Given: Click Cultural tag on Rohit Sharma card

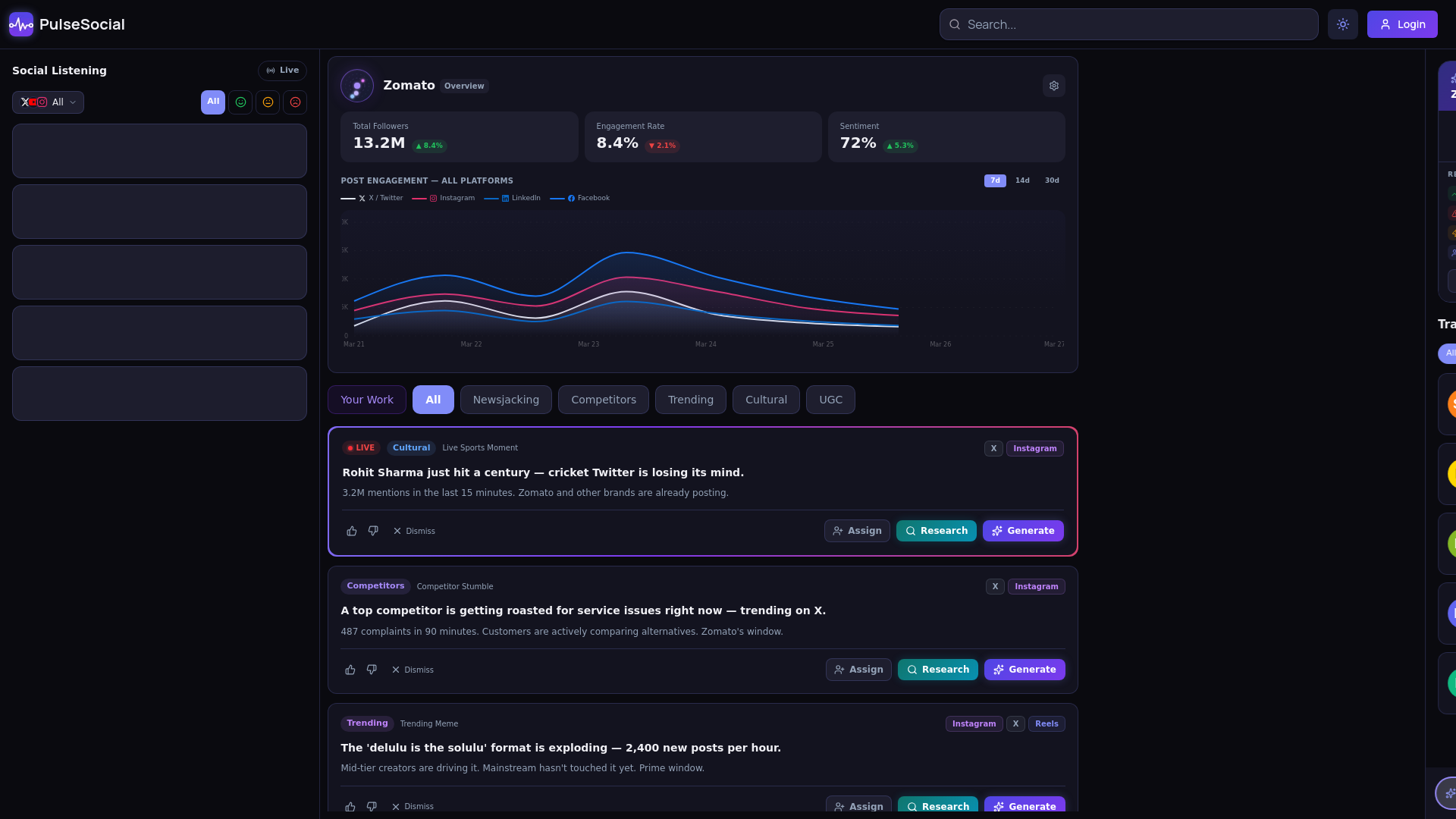Looking at the screenshot, I should click(411, 448).
